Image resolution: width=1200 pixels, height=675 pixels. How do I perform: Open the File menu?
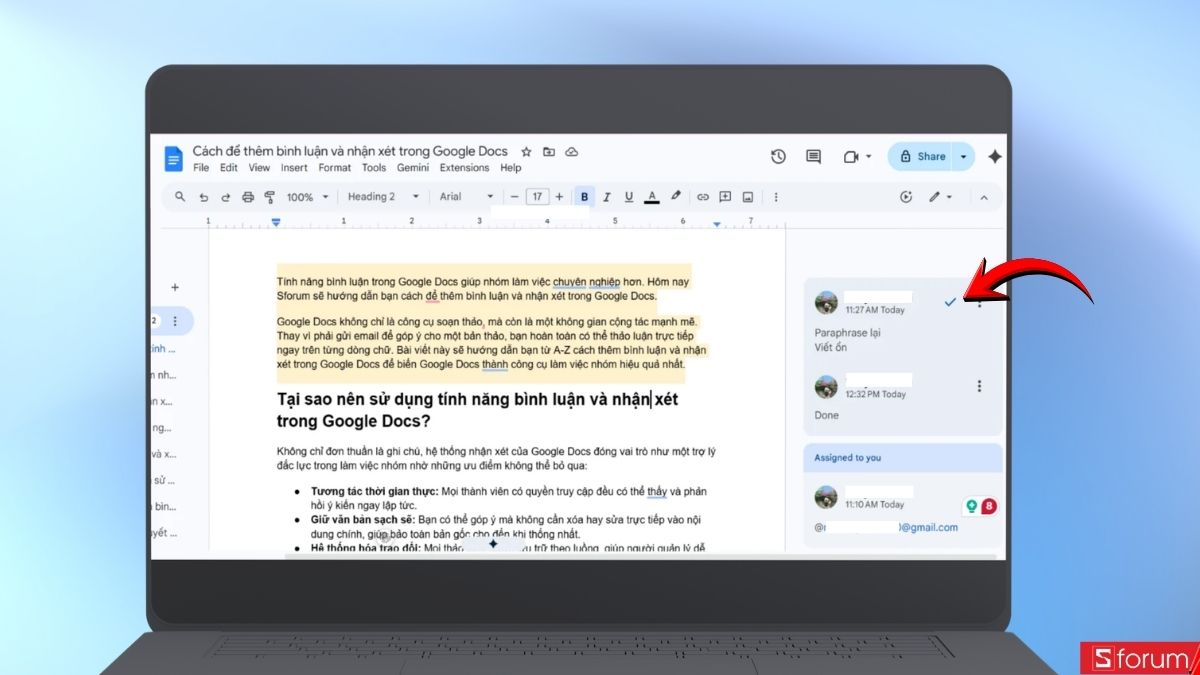coord(201,168)
